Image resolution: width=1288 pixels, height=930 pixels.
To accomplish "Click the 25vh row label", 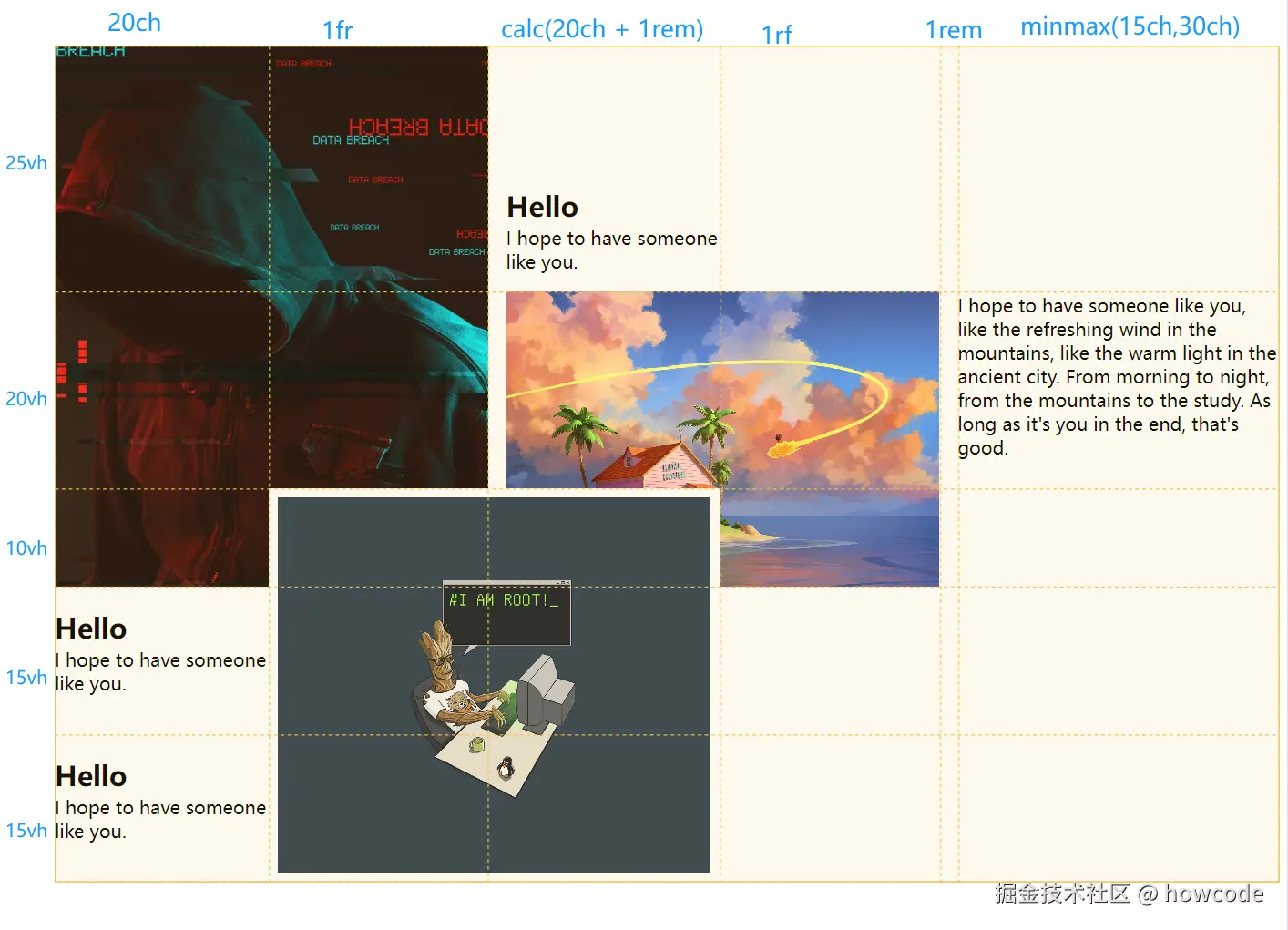I will pos(26,163).
